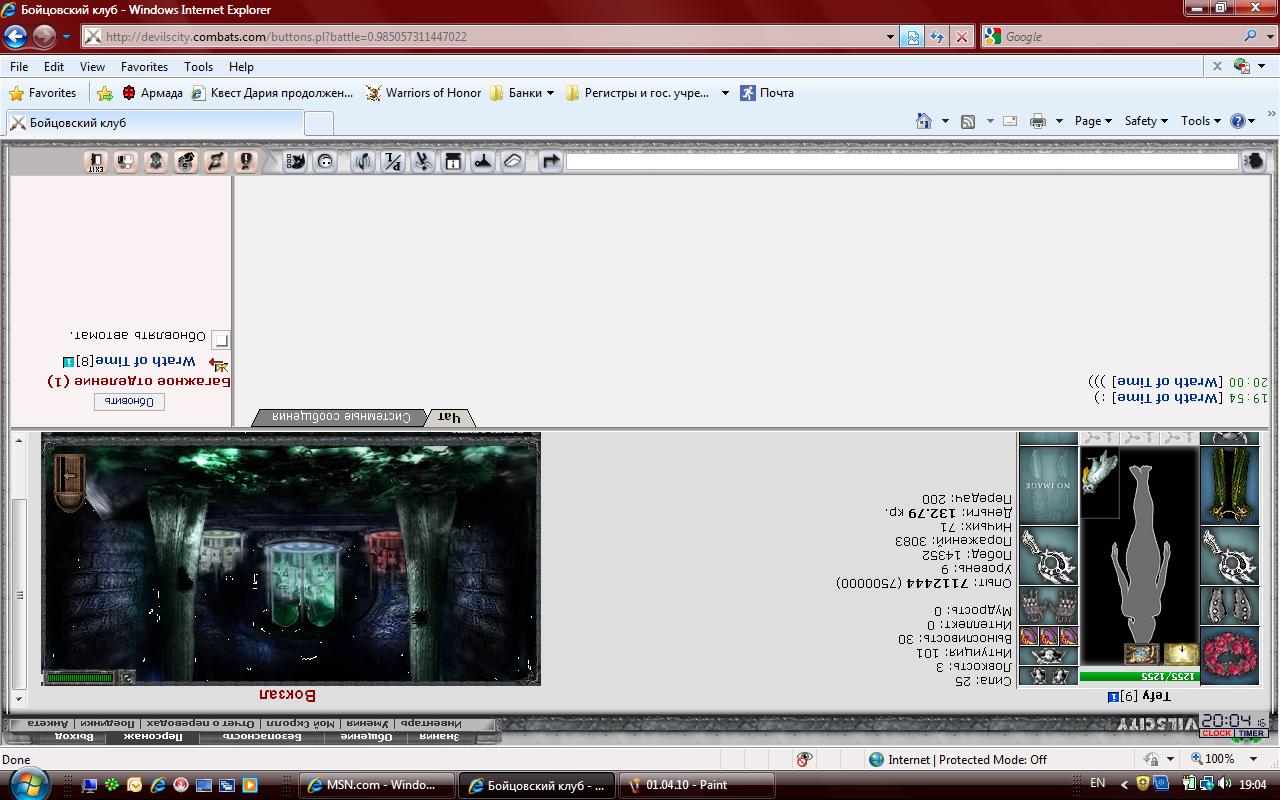Open the Print options dropdown arrow
Screen dimensions: 1280x800
click(1059, 121)
